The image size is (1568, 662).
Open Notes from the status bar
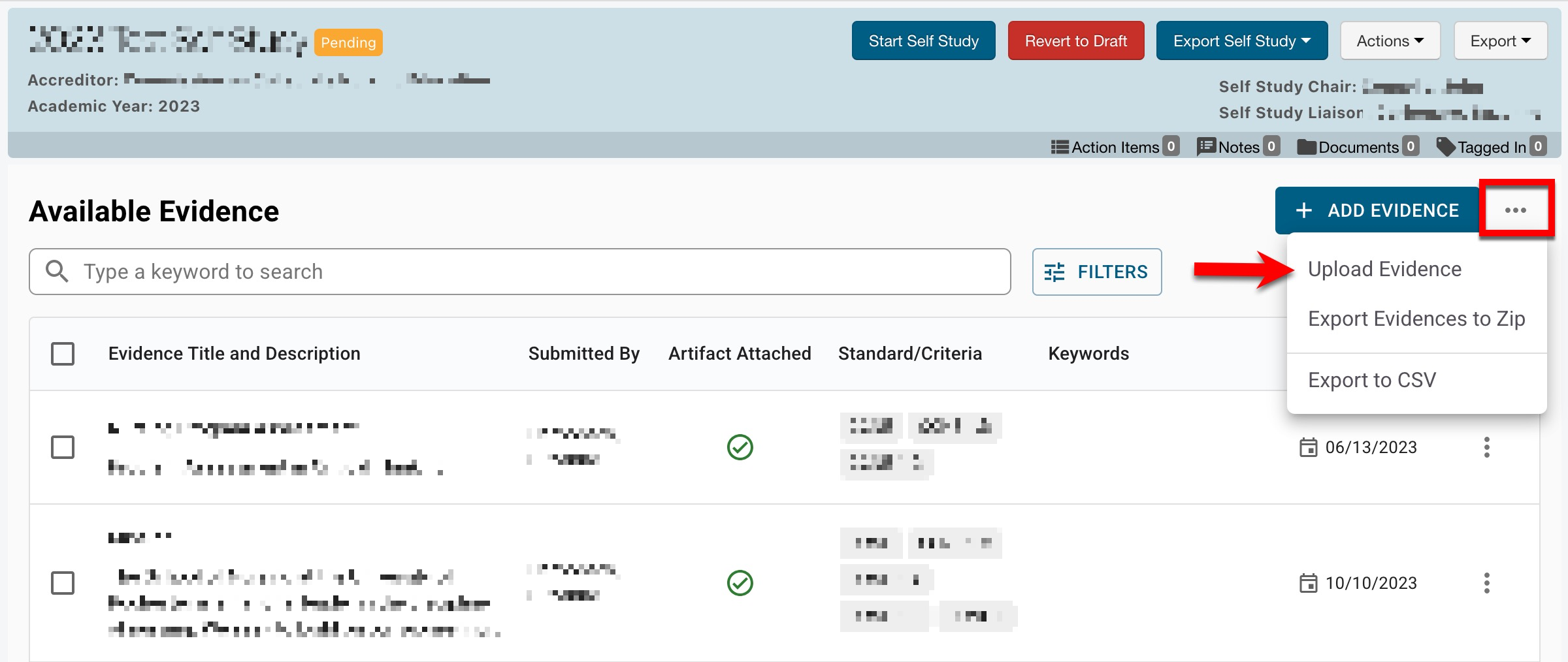(1205, 147)
